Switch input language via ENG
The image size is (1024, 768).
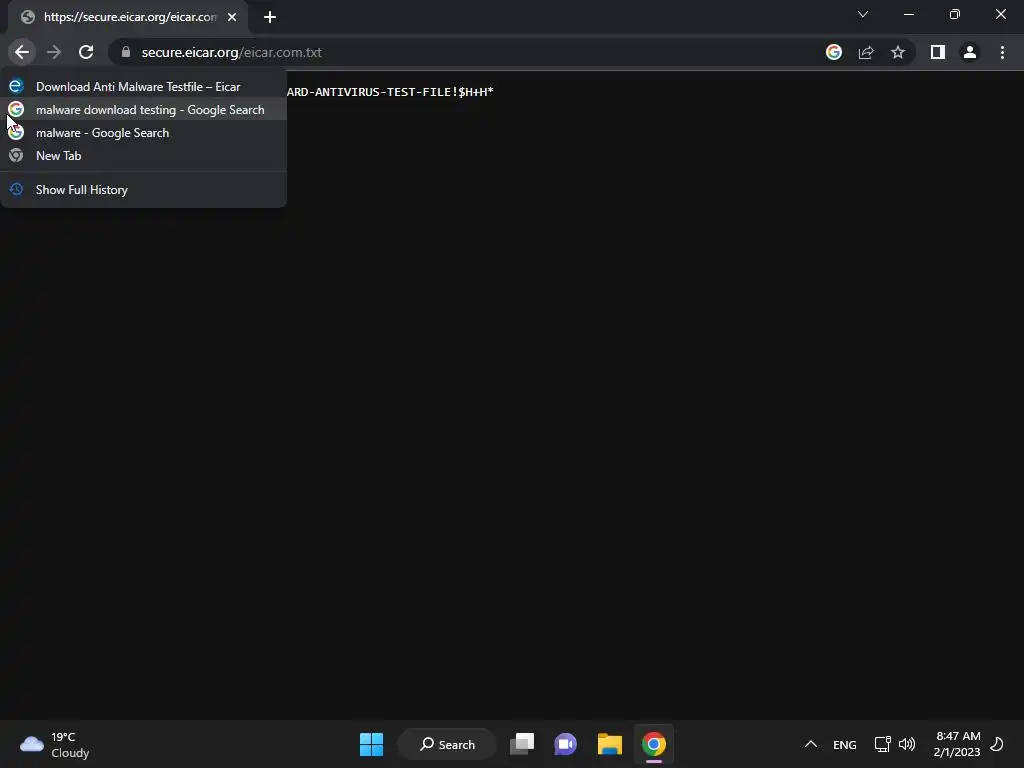click(844, 744)
